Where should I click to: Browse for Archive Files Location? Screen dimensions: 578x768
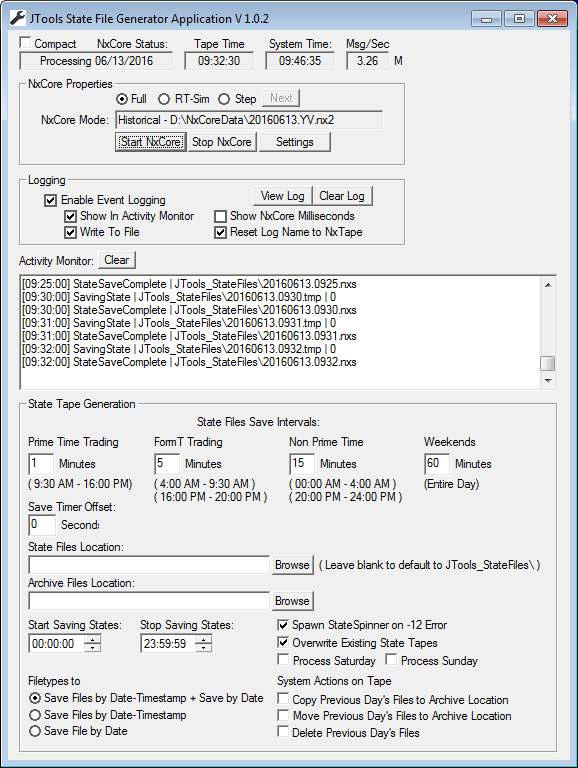click(x=292, y=601)
